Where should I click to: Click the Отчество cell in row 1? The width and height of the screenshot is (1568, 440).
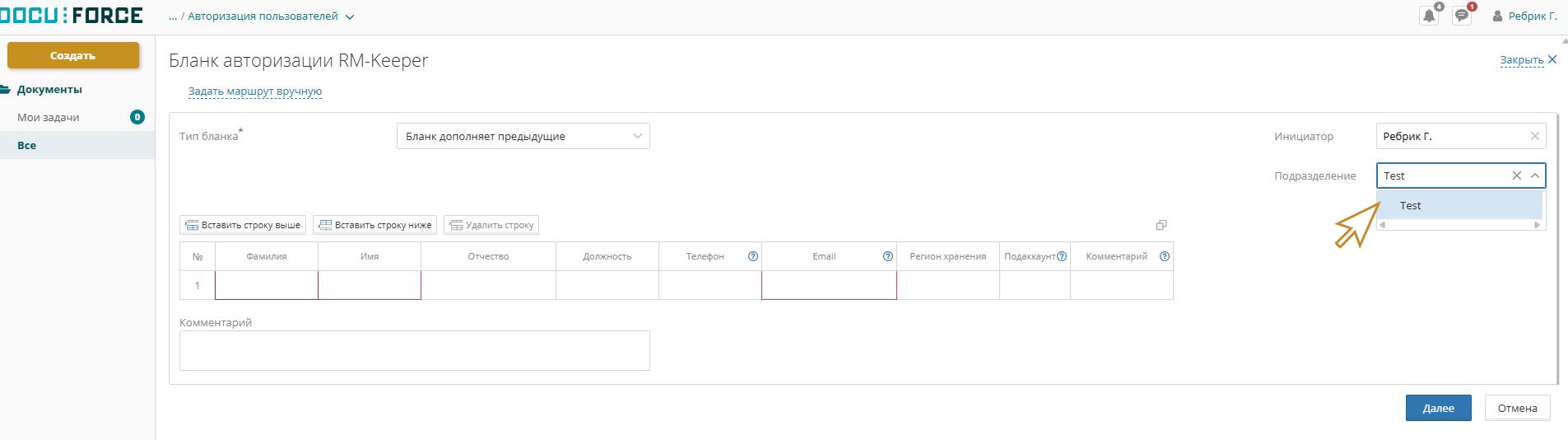pyautogui.click(x=488, y=285)
